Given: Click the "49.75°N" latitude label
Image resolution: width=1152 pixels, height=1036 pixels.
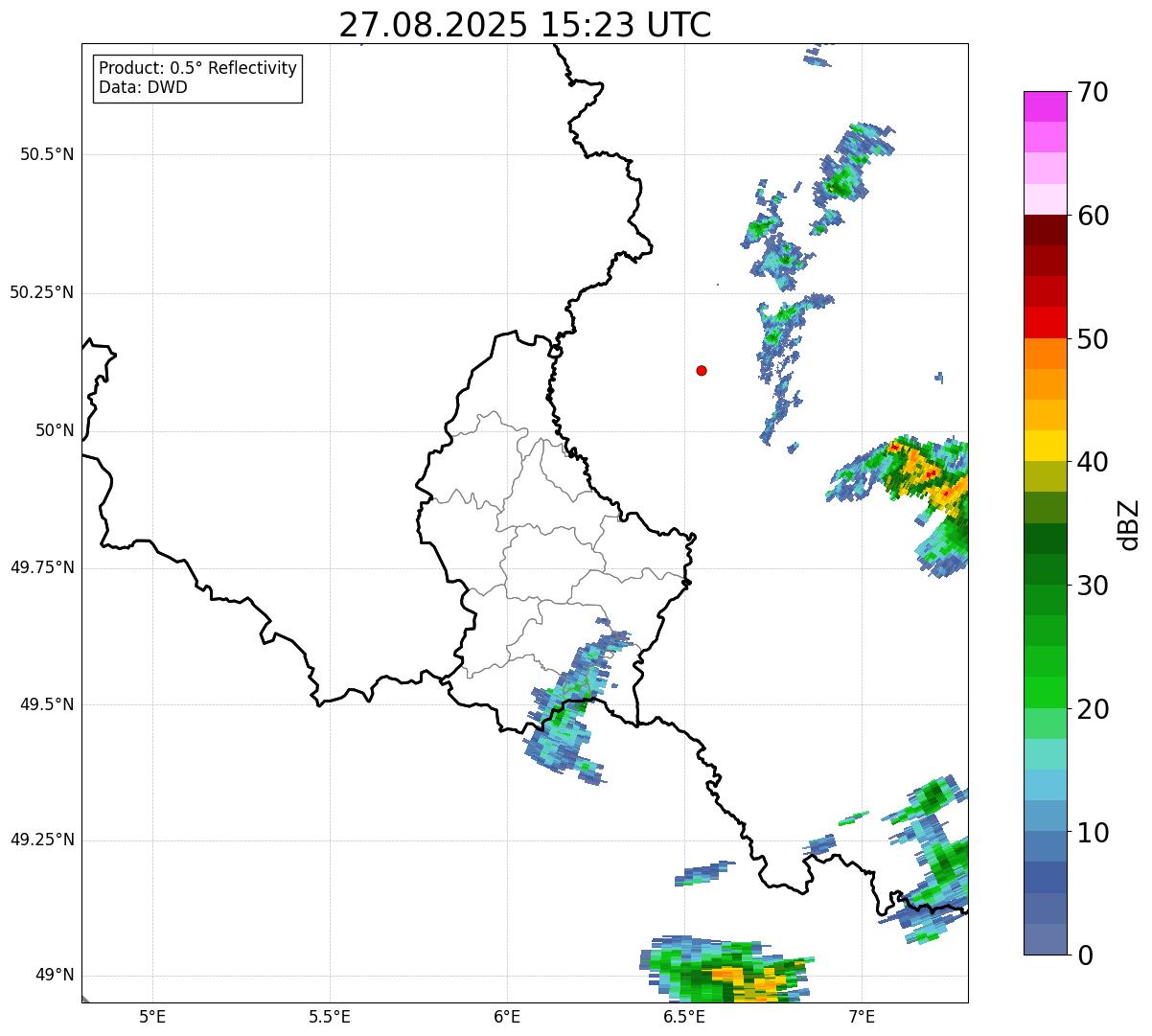Looking at the screenshot, I should pos(42,567).
